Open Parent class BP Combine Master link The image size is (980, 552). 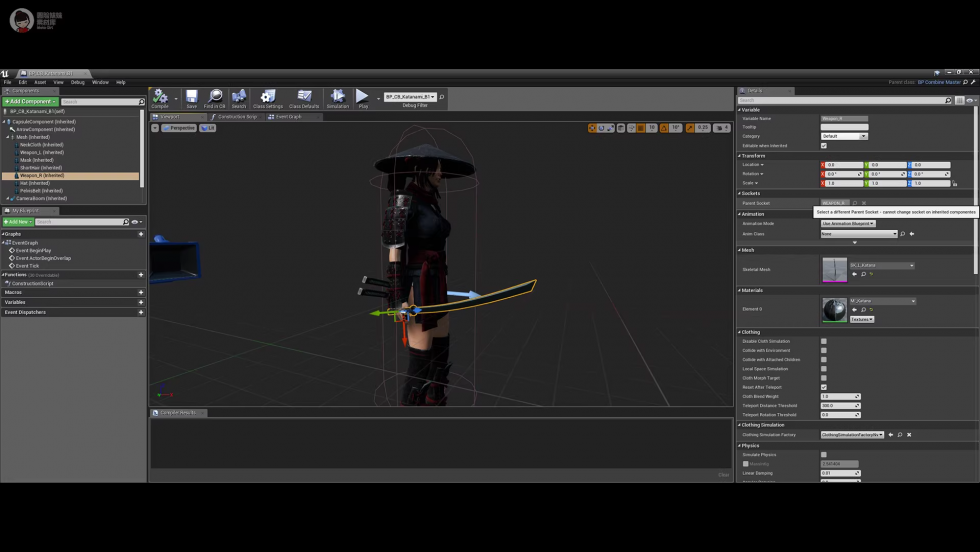point(939,82)
